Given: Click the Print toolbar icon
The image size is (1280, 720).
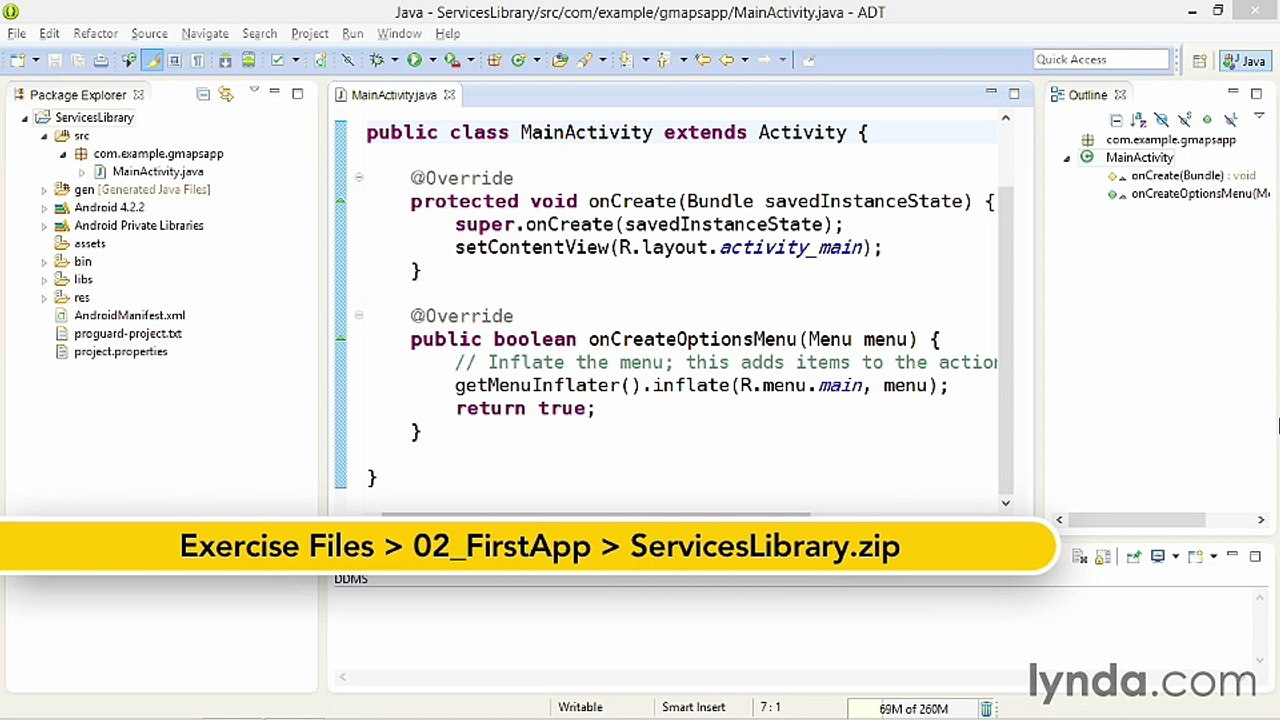Looking at the screenshot, I should (x=101, y=60).
